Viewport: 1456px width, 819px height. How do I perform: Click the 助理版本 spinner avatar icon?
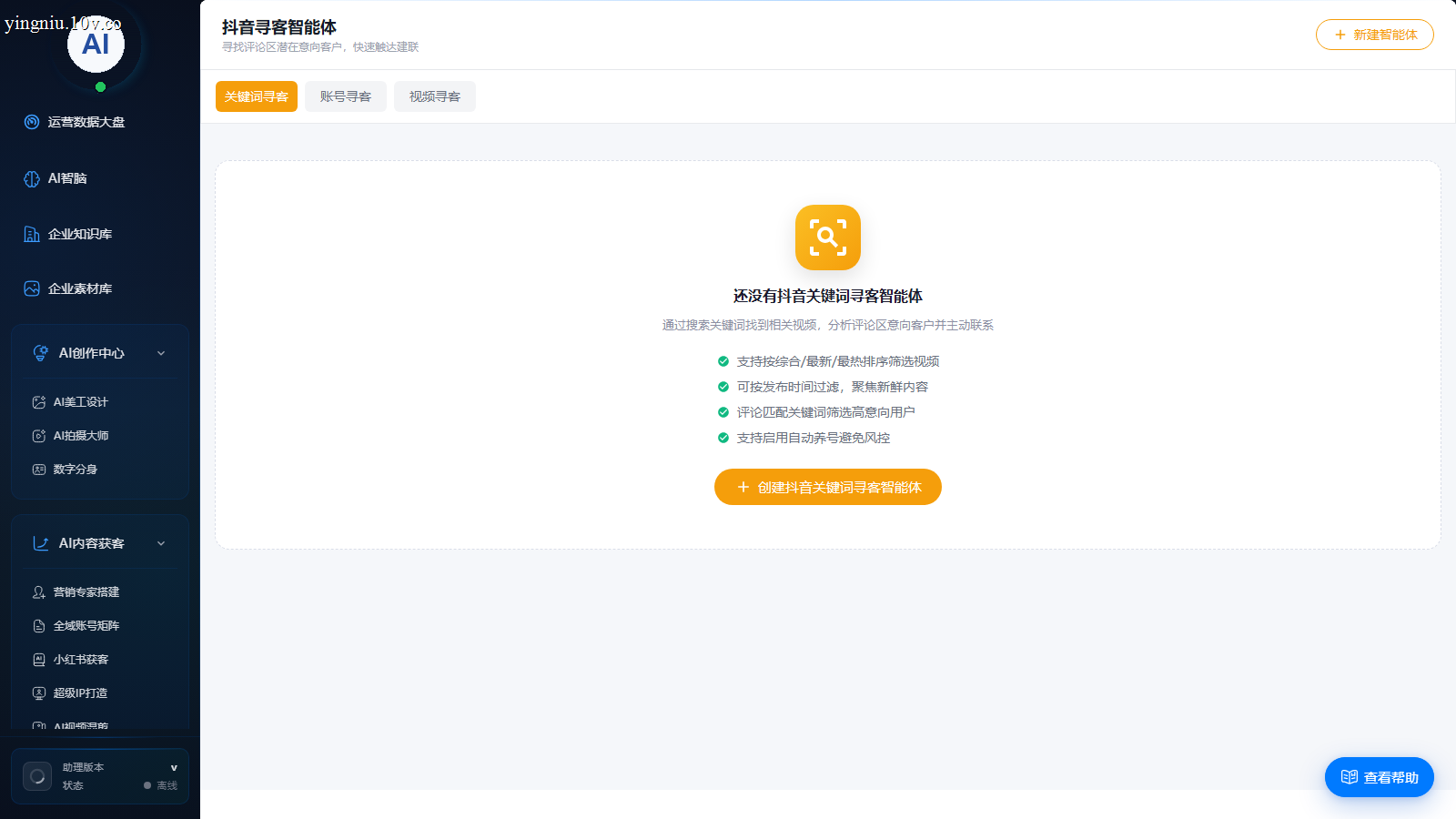[37, 776]
